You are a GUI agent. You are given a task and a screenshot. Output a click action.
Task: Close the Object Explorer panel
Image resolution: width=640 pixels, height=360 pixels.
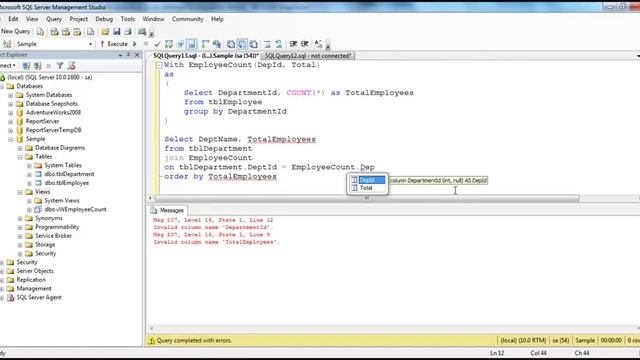click(137, 55)
